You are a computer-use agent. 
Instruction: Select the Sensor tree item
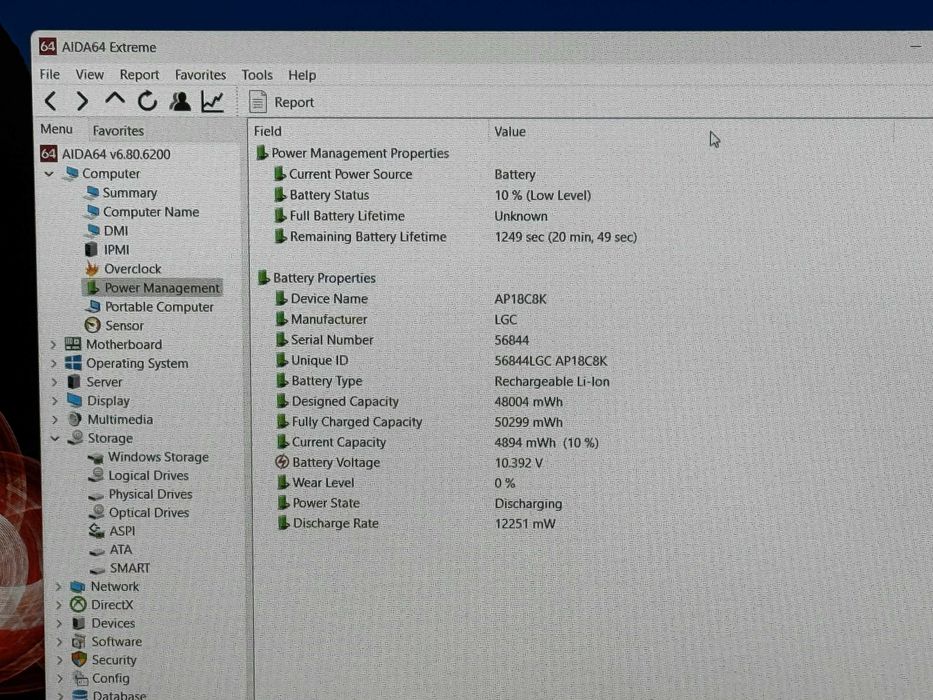(x=114, y=326)
